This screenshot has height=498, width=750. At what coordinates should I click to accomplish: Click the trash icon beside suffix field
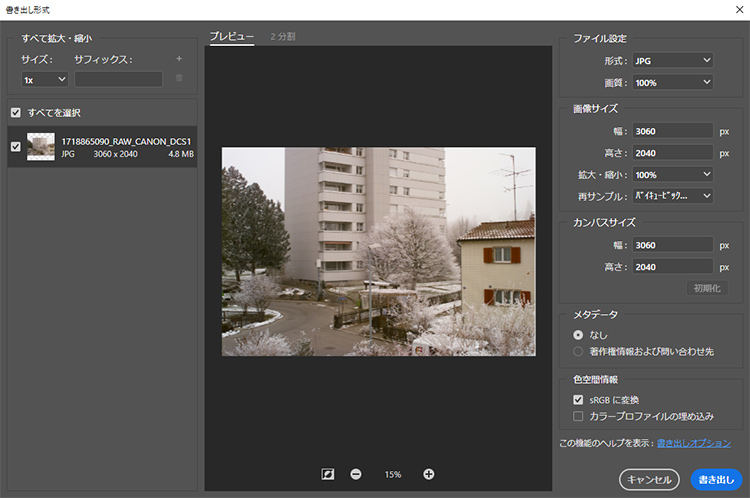179,78
